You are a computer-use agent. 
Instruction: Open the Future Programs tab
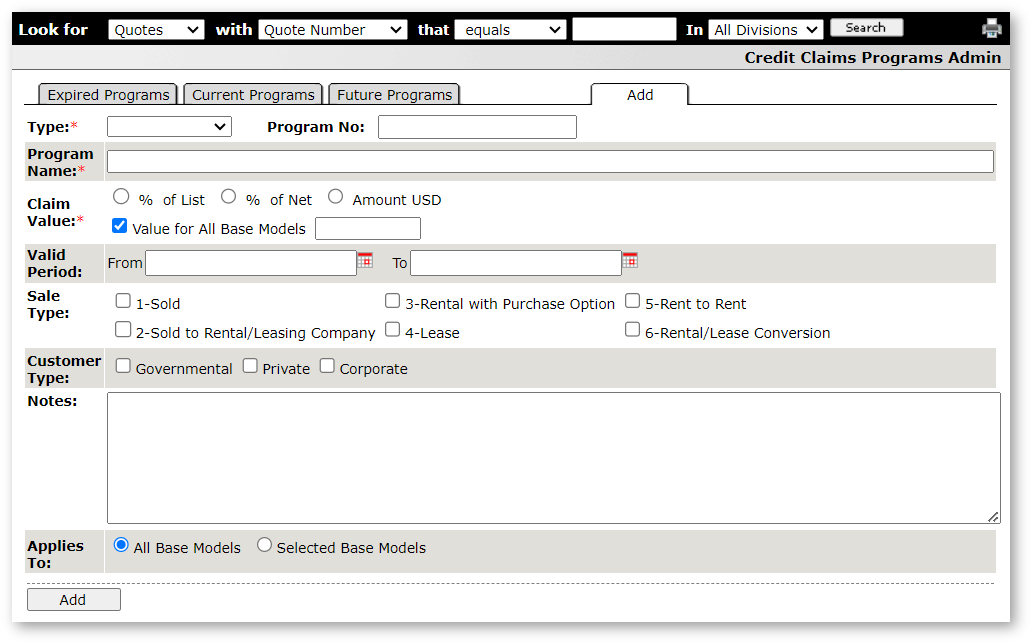[x=394, y=95]
